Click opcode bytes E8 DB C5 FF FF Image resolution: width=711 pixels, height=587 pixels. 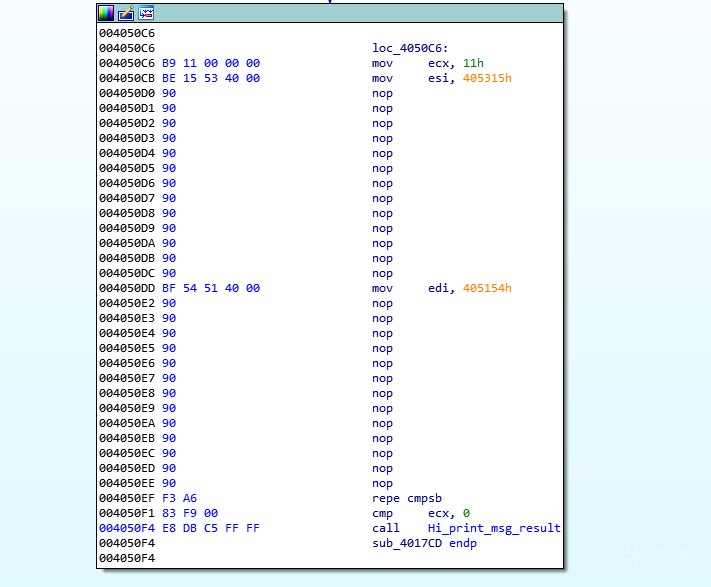[211, 528]
